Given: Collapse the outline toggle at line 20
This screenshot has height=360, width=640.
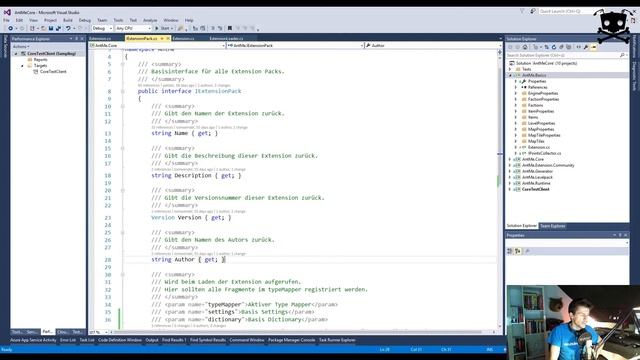Looking at the screenshot, I should pos(122,190).
